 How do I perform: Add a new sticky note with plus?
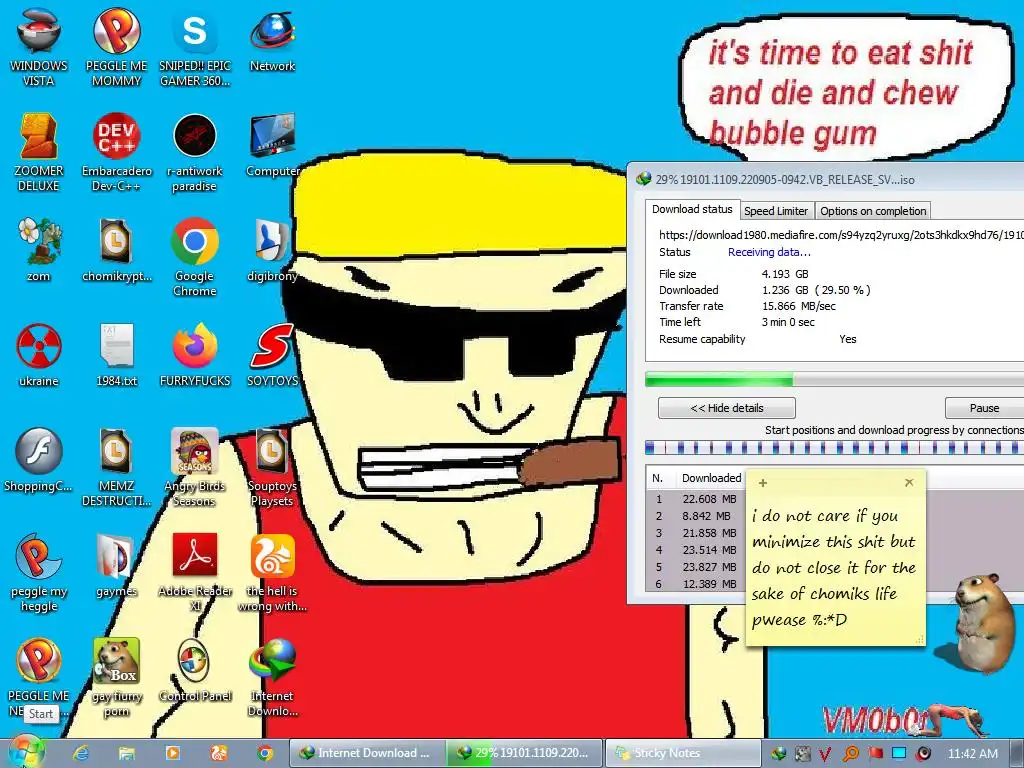[x=762, y=483]
